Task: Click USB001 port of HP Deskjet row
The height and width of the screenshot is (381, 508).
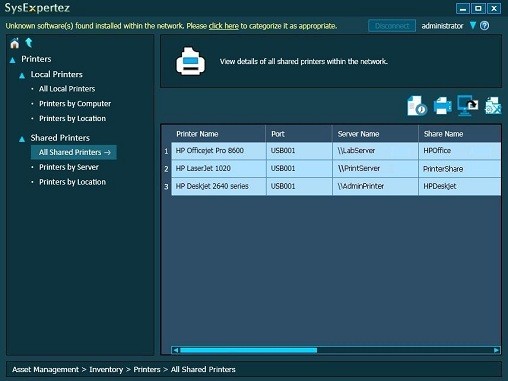Action: click(x=299, y=186)
